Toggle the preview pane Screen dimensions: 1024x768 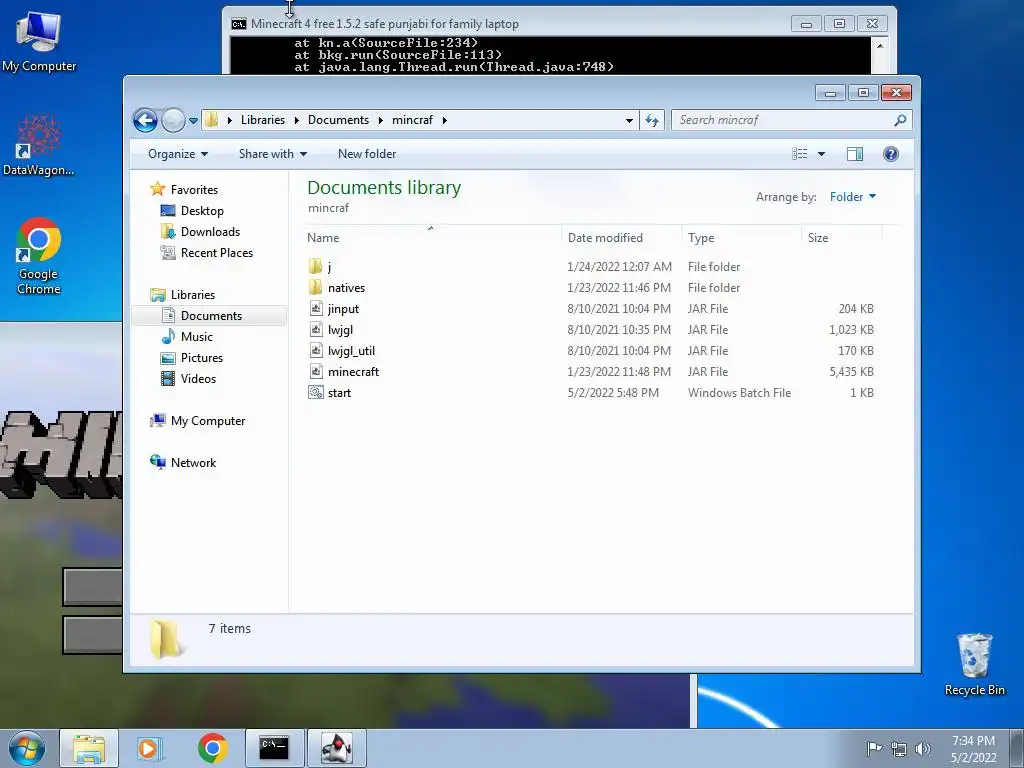point(854,154)
